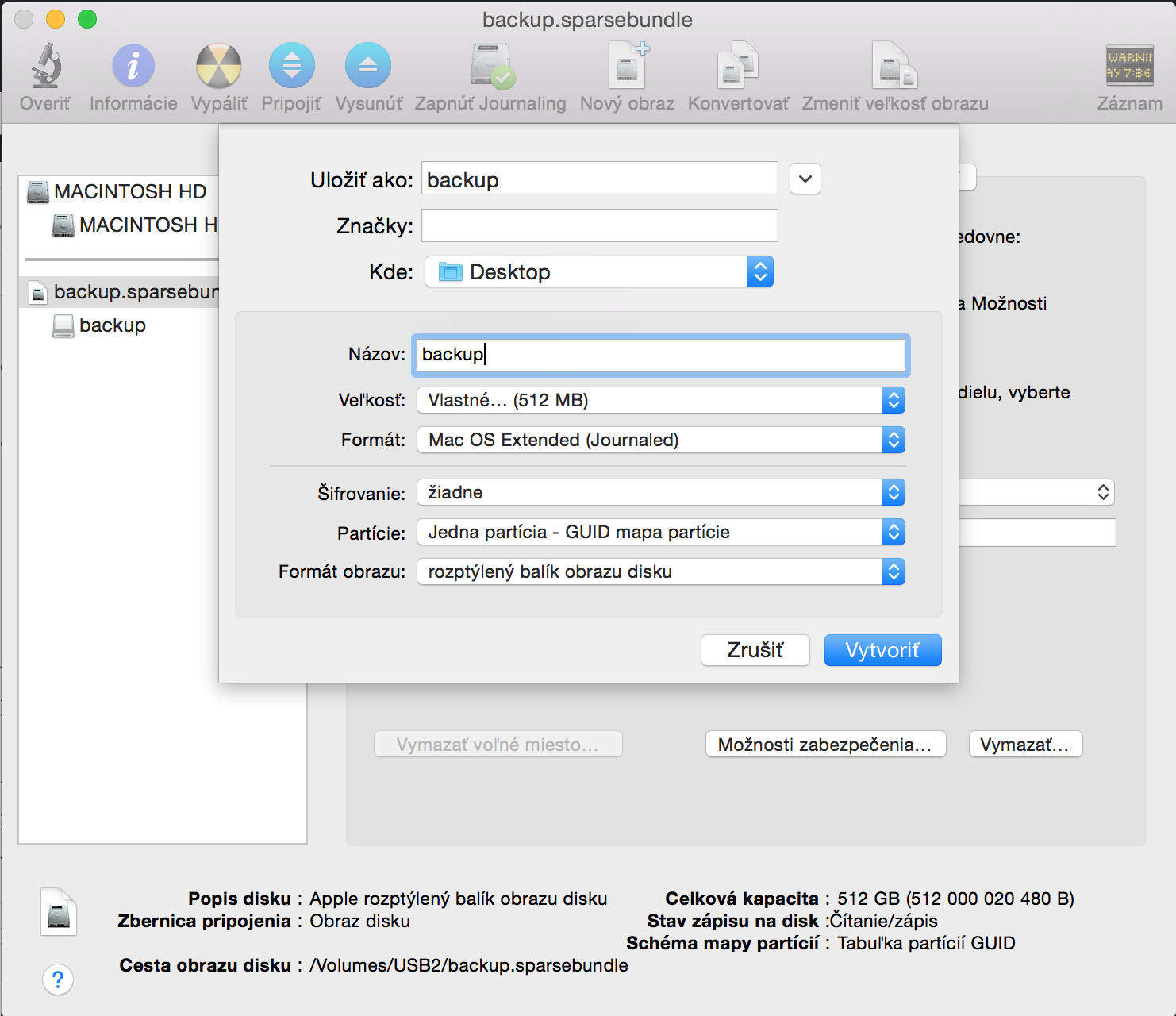
Task: Open the Informácie info icon
Action: click(133, 65)
